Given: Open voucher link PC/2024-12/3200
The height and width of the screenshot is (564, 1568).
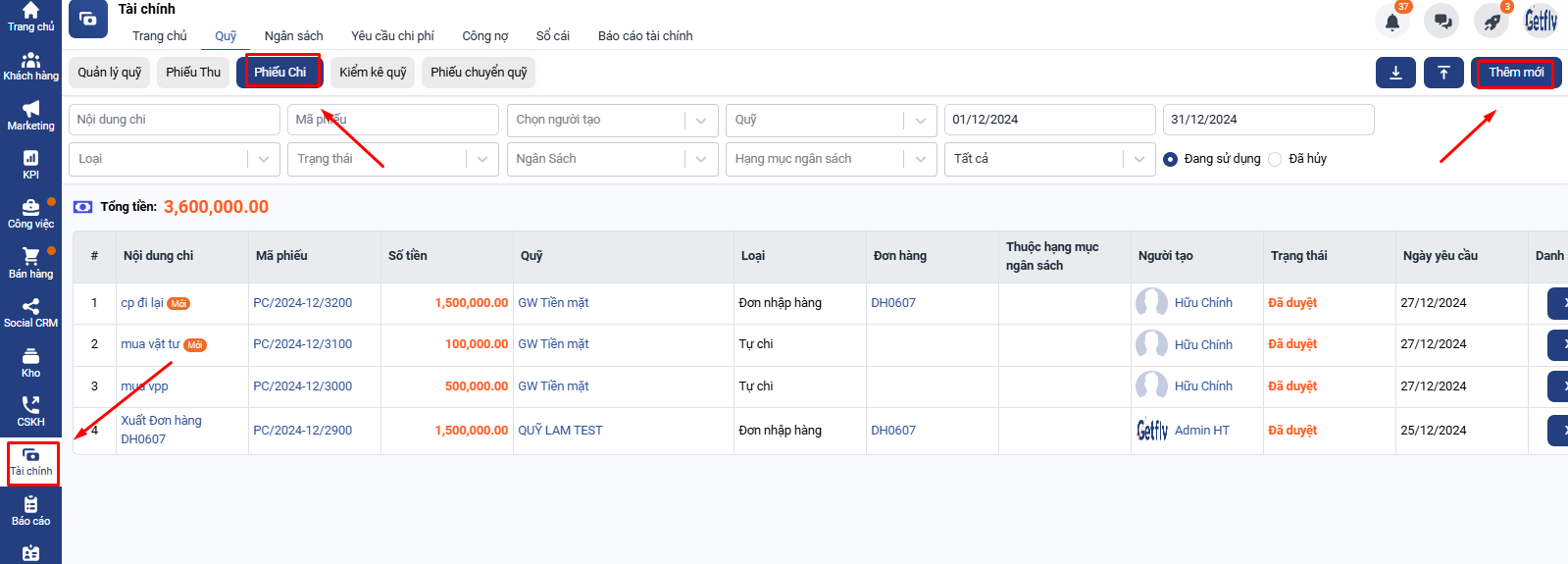Looking at the screenshot, I should 302,303.
